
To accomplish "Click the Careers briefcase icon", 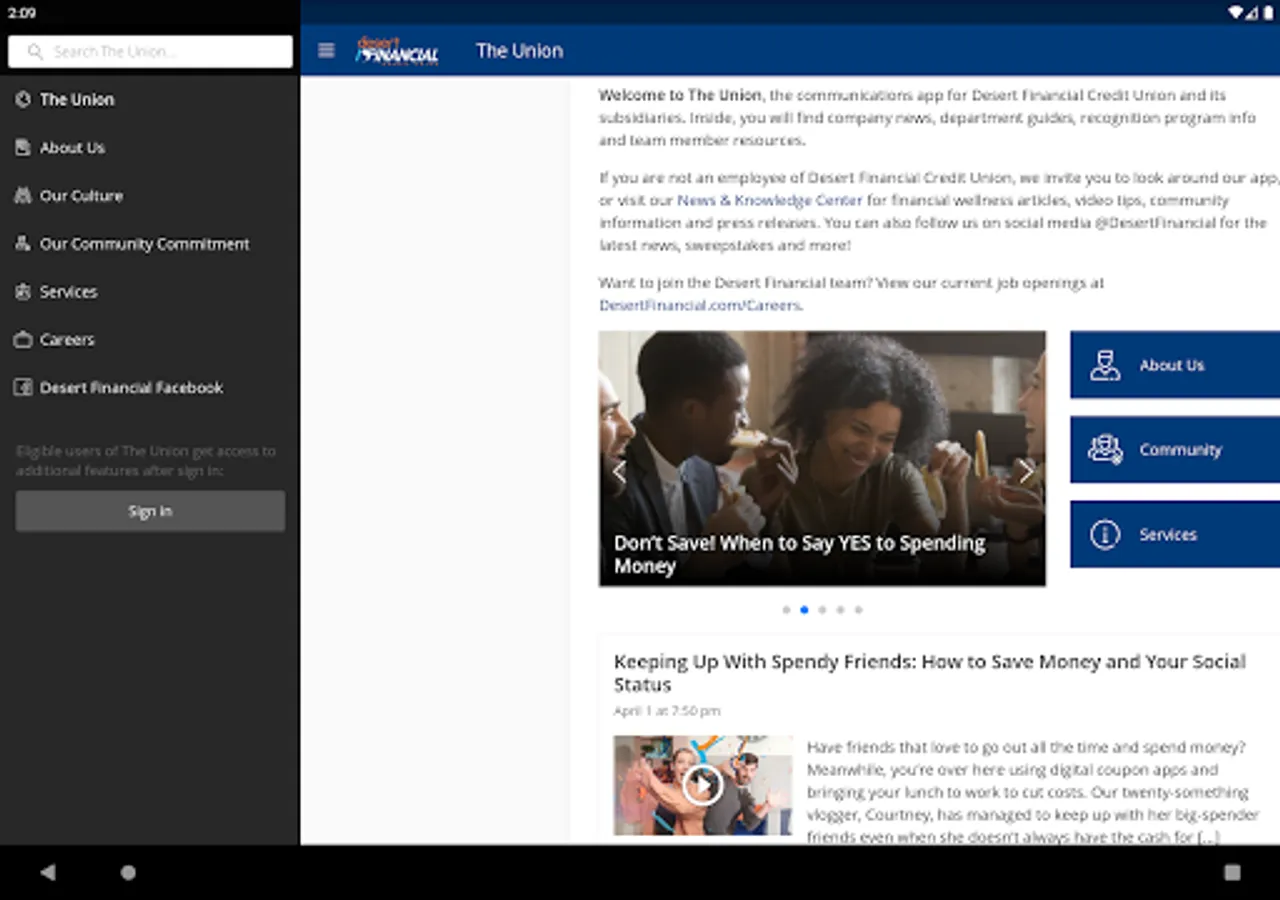I will click(23, 339).
